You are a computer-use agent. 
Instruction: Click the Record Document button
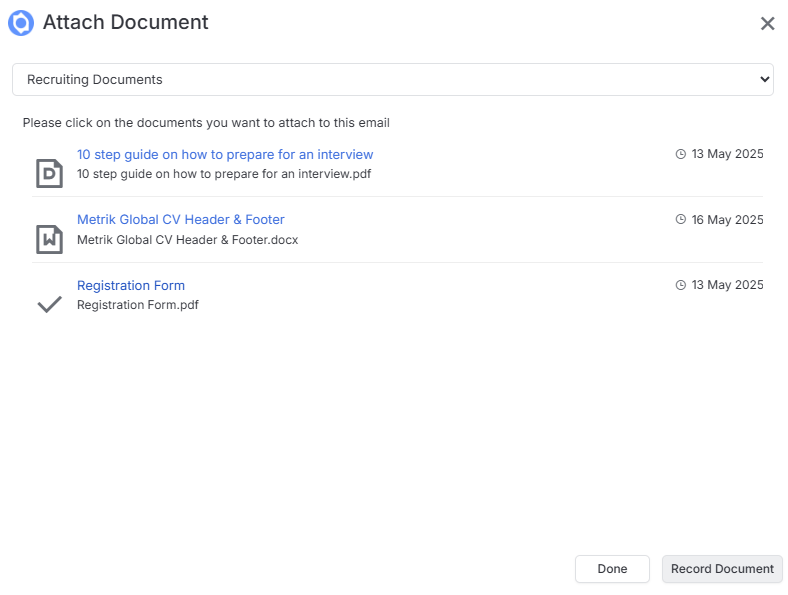tap(722, 569)
